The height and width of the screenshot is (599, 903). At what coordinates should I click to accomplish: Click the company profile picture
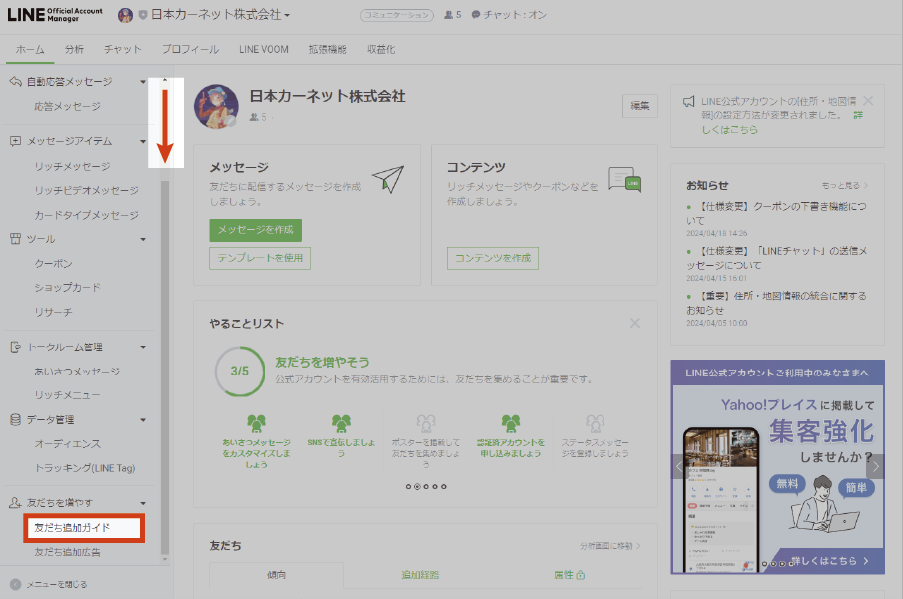[x=216, y=107]
